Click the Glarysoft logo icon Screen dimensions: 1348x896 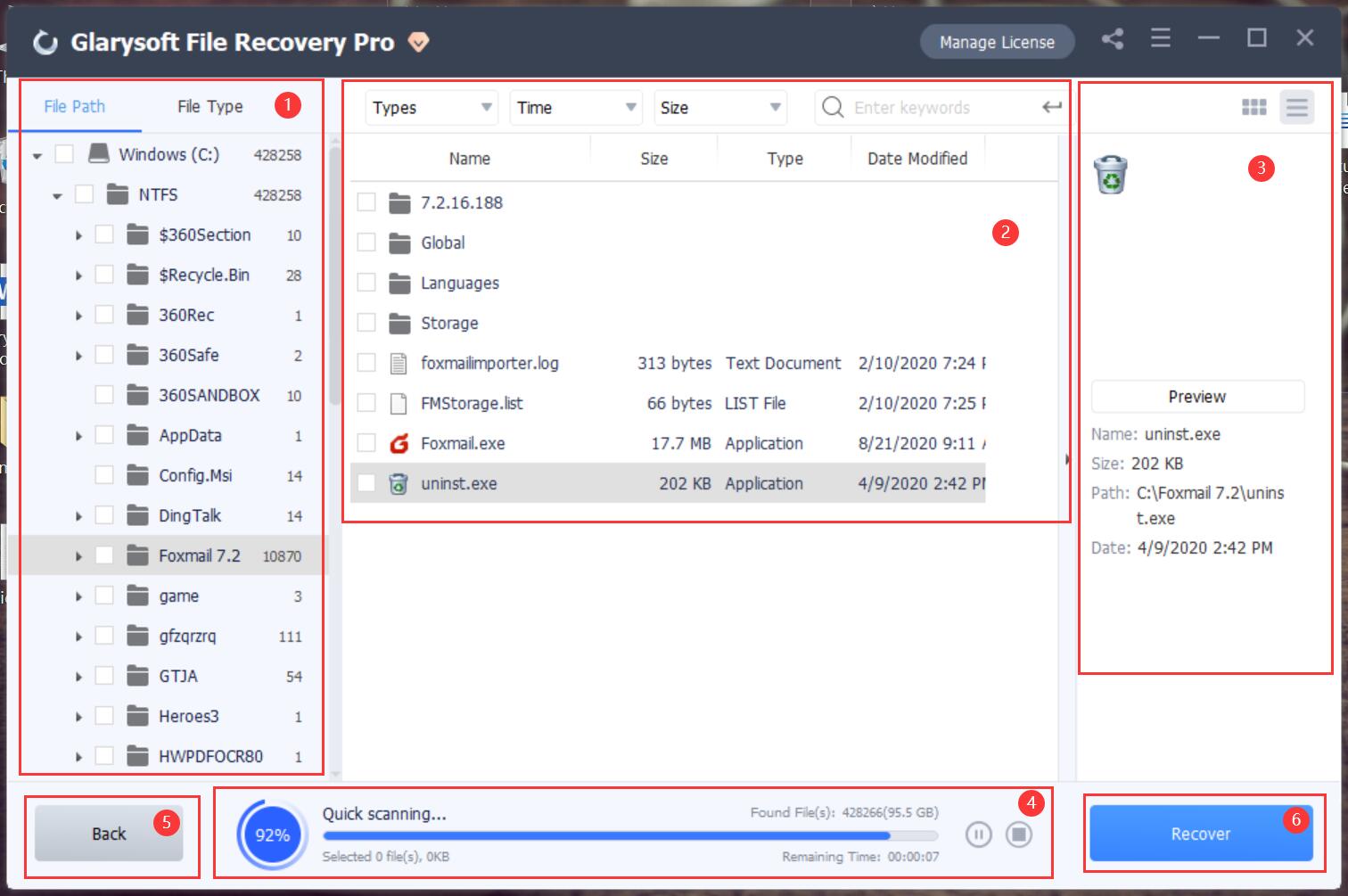(44, 41)
